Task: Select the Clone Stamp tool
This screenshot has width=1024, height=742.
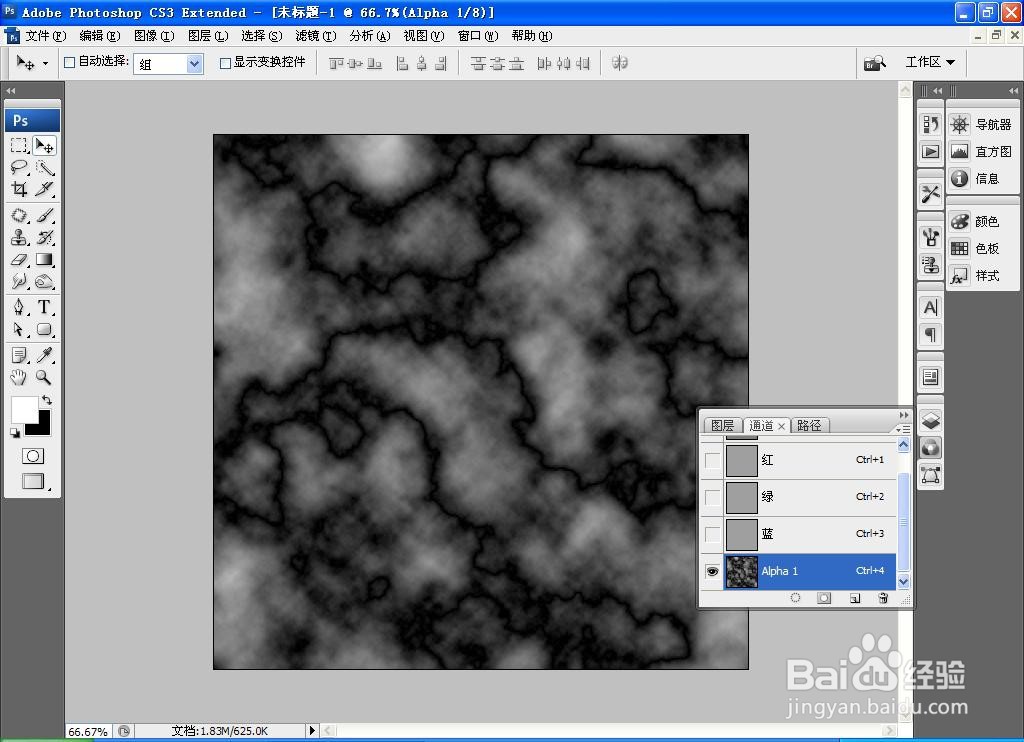Action: click(19, 237)
